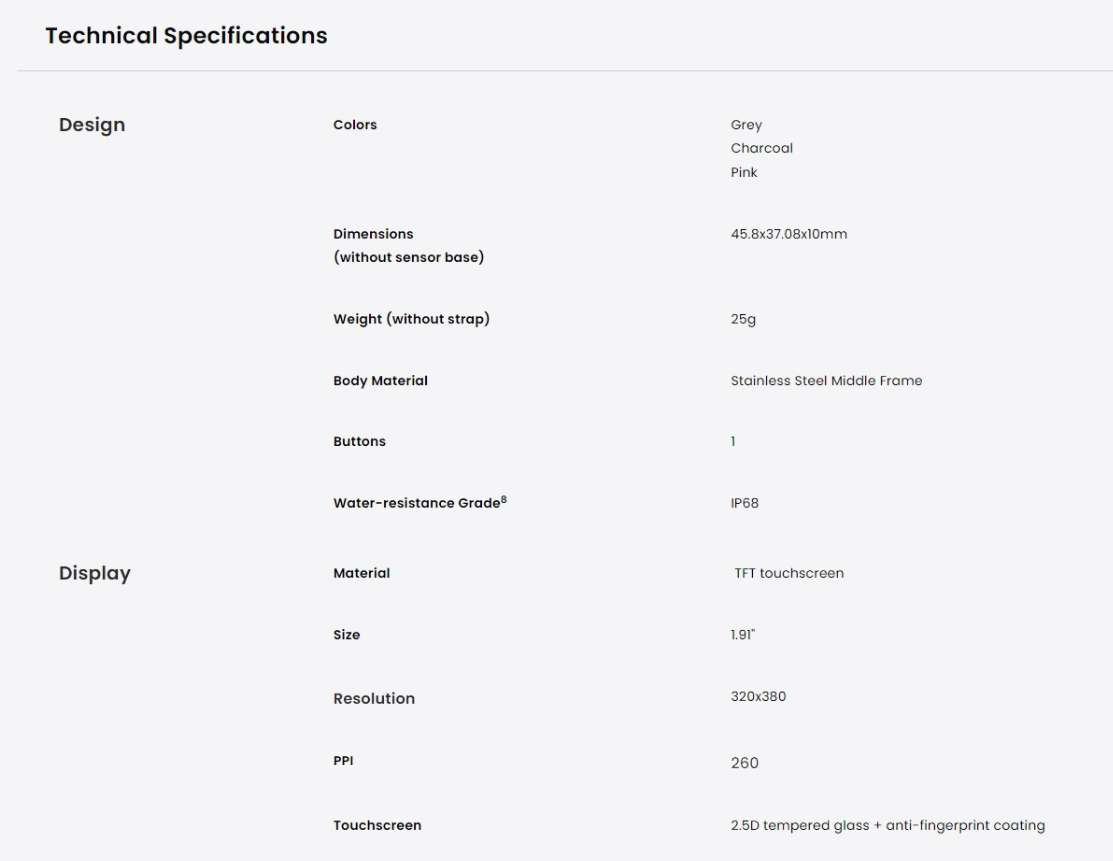Click the 320x380 resolution value

758,696
